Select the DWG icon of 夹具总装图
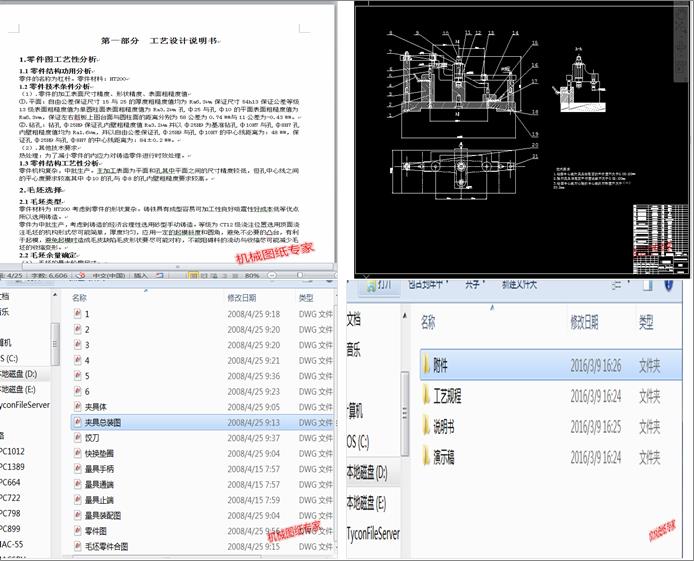The image size is (694, 561). tap(77, 422)
